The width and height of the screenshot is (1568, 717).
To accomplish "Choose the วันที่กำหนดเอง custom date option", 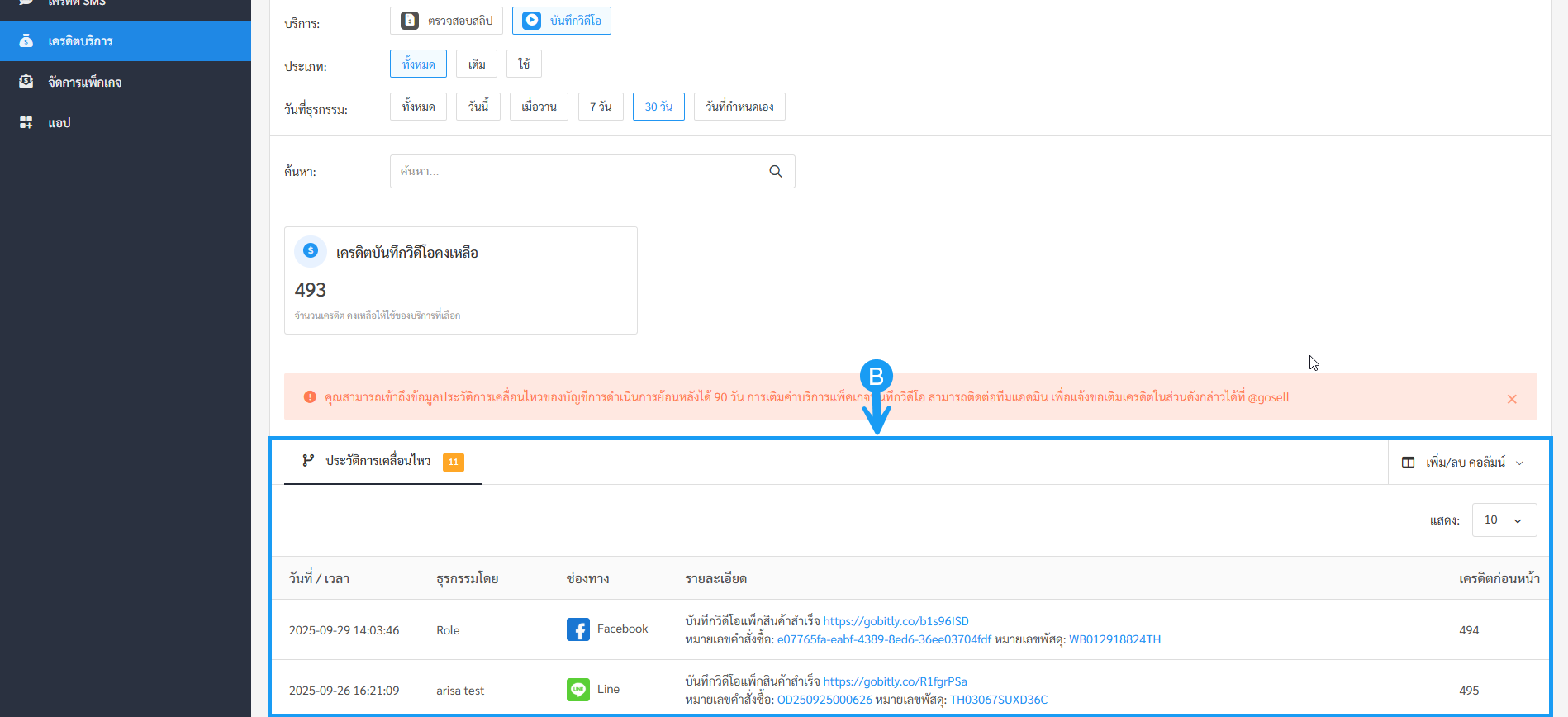I will click(x=739, y=107).
